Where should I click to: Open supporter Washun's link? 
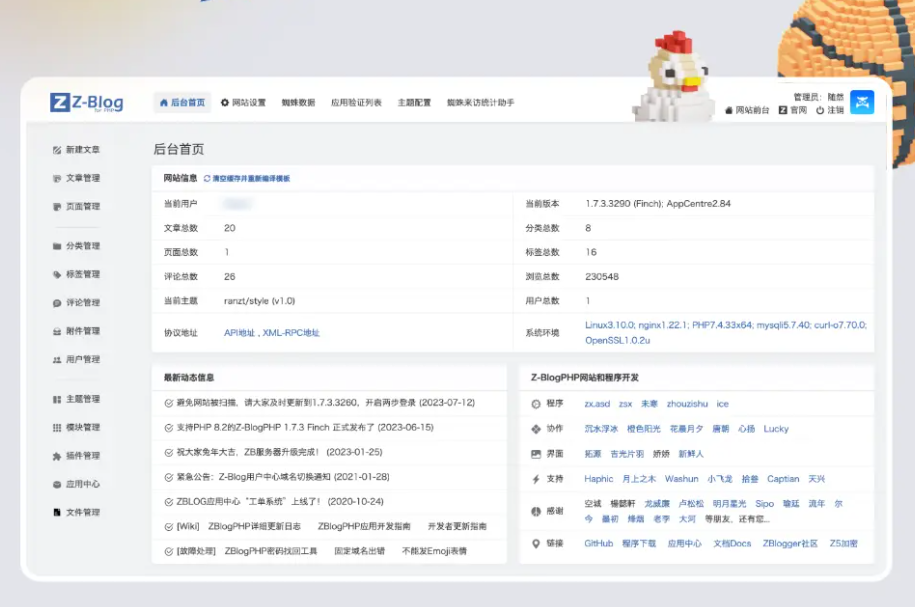click(682, 479)
